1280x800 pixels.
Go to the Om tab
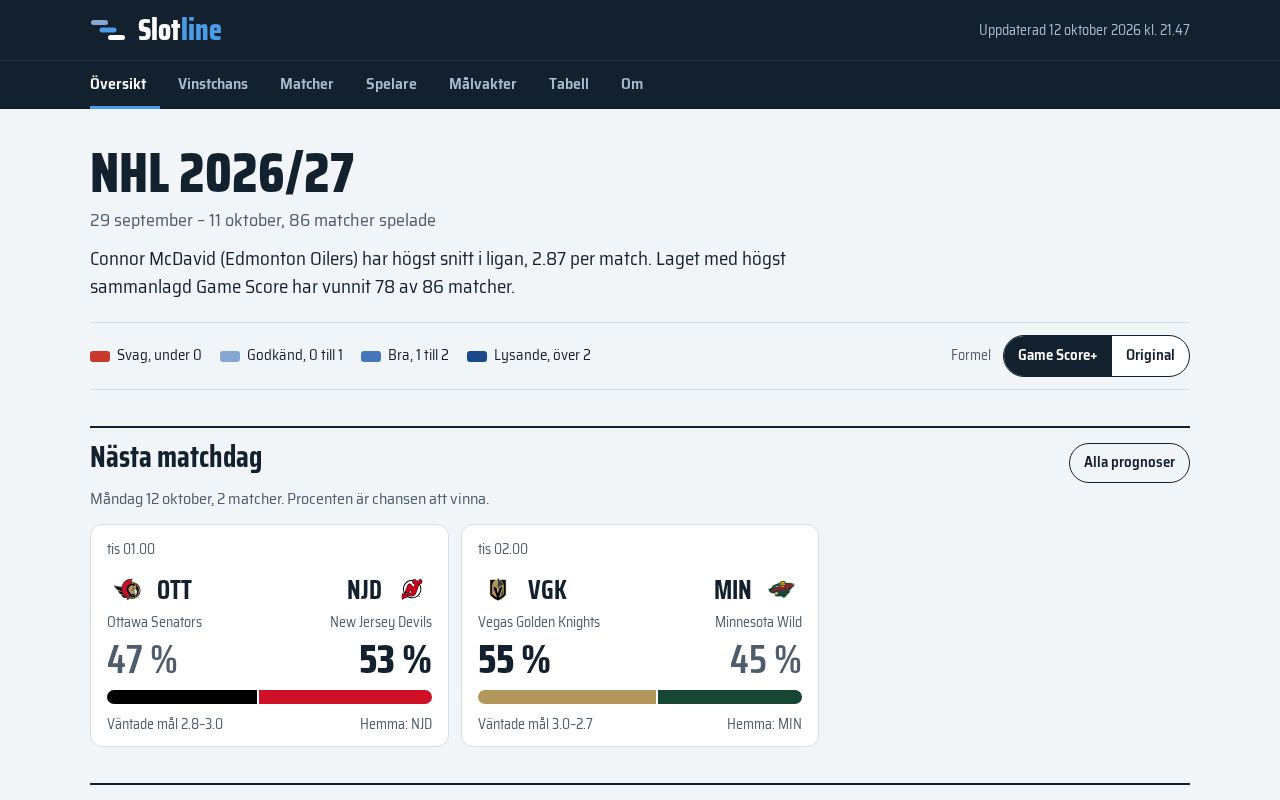[x=632, y=84]
